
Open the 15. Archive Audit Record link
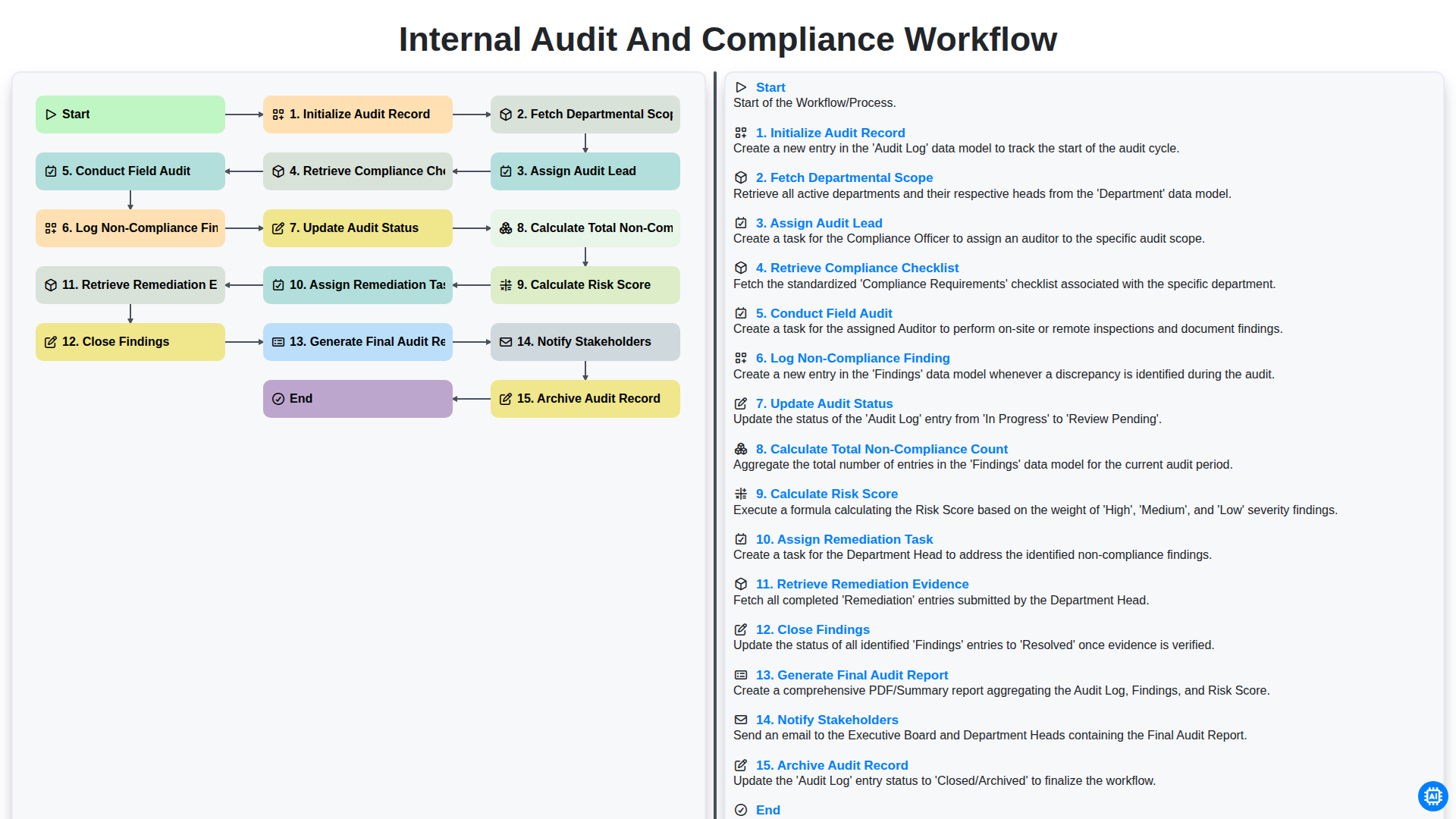click(x=832, y=765)
